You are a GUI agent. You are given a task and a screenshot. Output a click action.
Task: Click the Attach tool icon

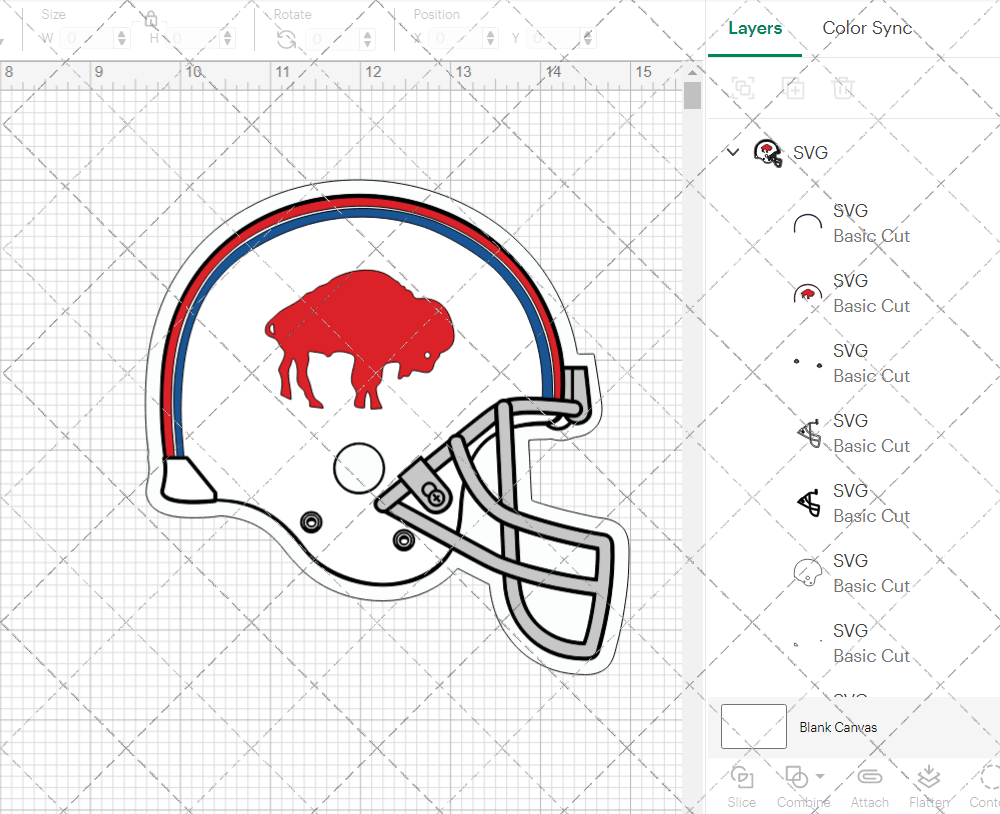coord(869,777)
